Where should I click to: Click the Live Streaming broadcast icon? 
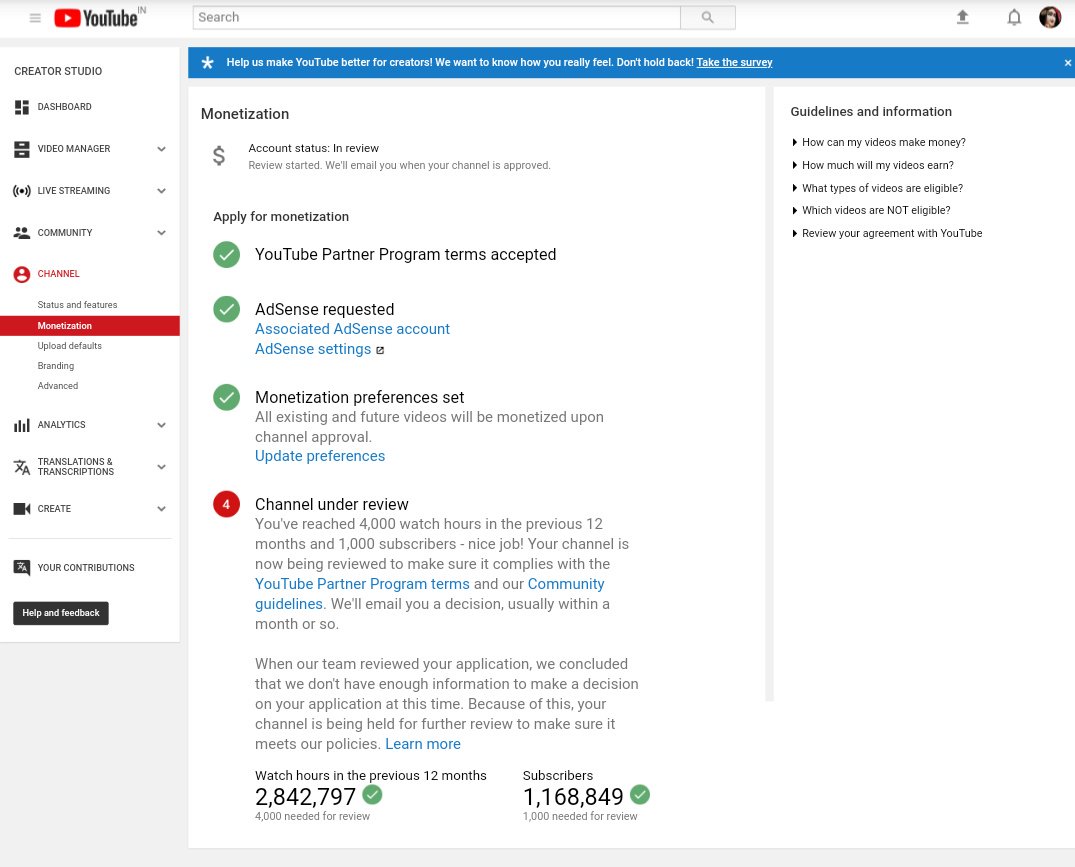coord(22,191)
